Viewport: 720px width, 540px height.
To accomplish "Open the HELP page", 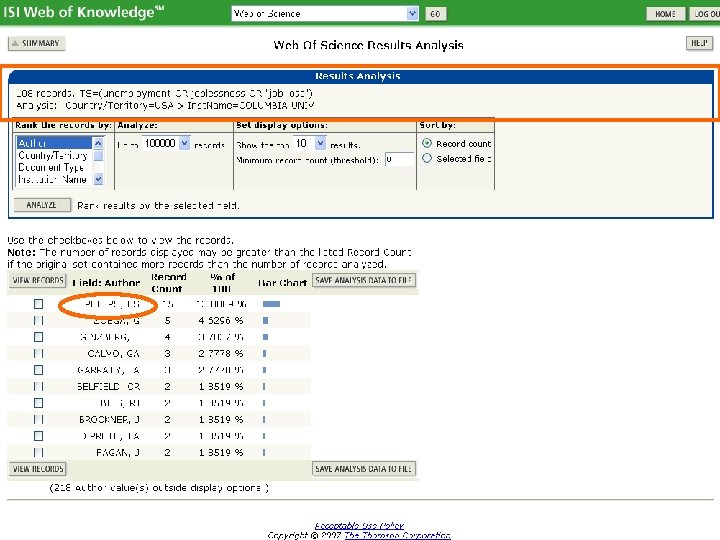I will (x=699, y=43).
